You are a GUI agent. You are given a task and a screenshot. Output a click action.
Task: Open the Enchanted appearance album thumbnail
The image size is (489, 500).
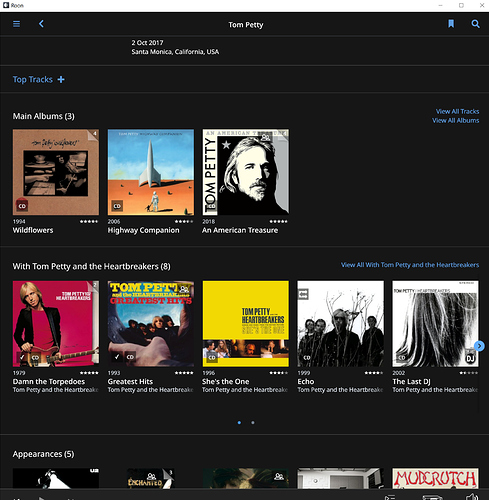pos(151,479)
